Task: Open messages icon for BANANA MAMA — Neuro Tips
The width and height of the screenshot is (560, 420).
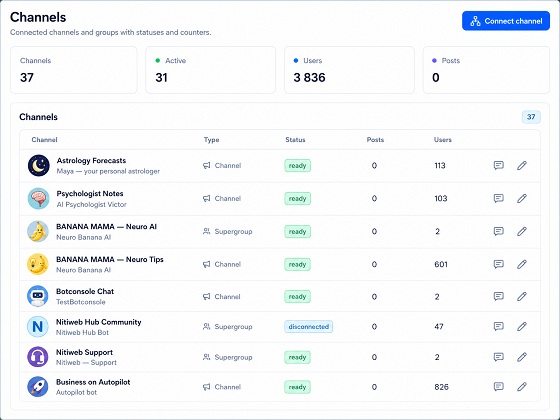Action: click(x=499, y=264)
